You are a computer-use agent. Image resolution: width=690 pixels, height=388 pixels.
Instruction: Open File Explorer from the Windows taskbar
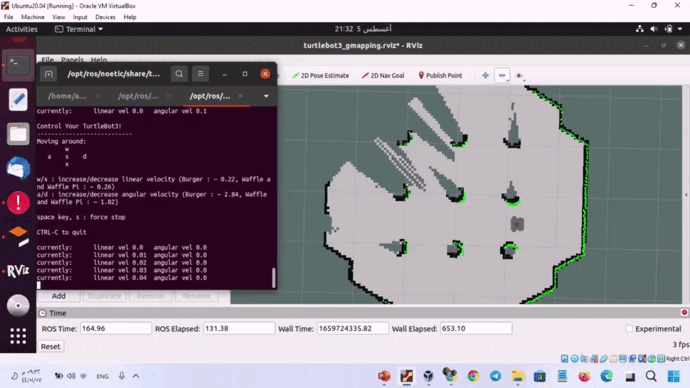click(518, 376)
